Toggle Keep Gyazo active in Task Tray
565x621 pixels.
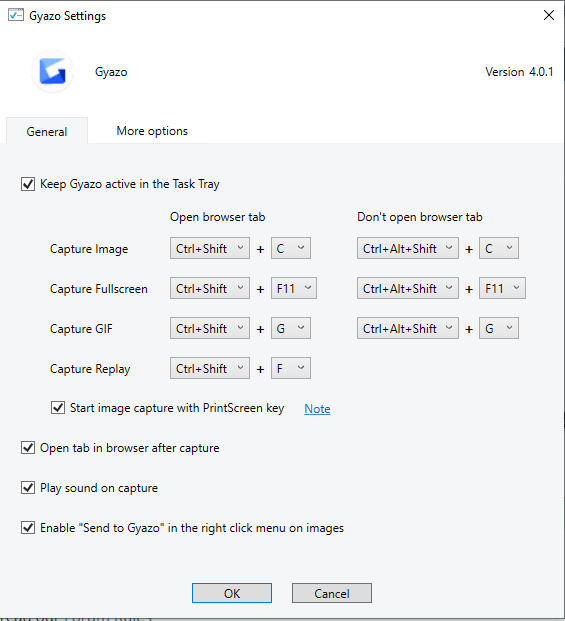pos(28,184)
